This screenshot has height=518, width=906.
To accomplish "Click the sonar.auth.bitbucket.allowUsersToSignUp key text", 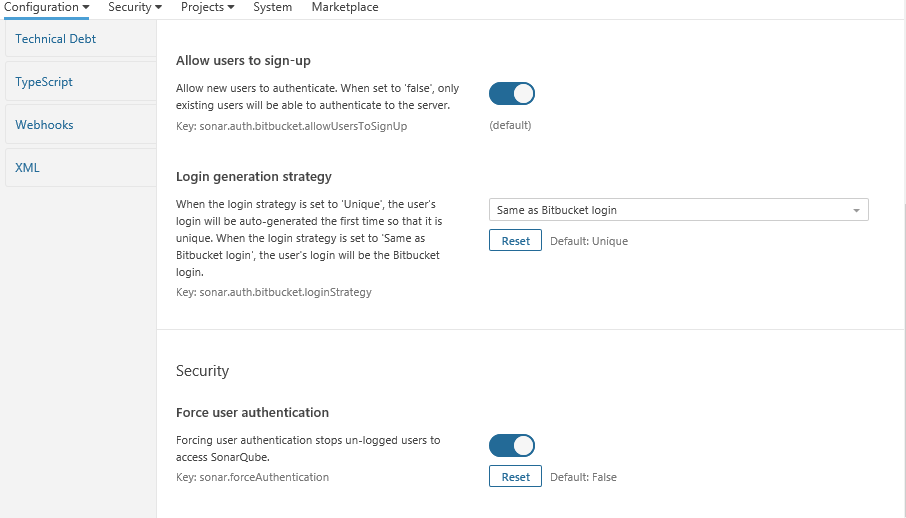I will point(291,126).
